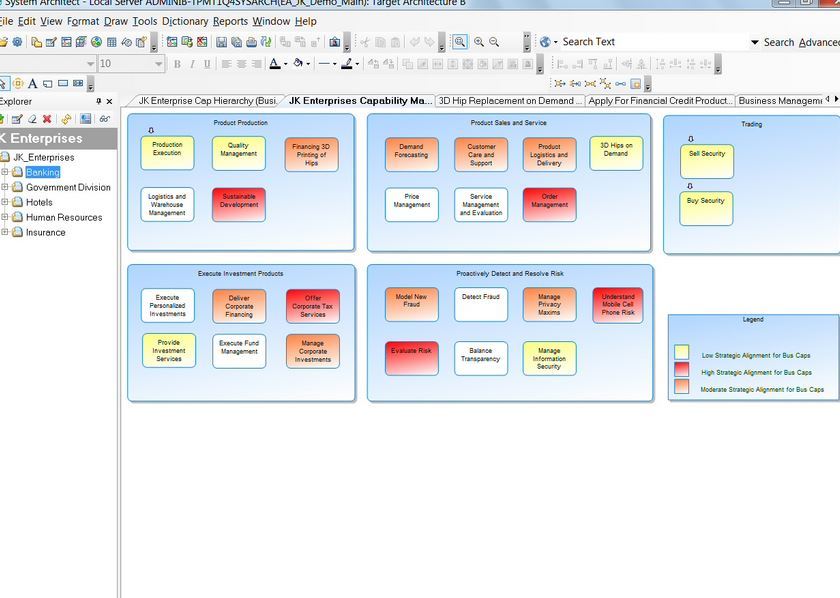Open the font size dropdown

[x=159, y=64]
